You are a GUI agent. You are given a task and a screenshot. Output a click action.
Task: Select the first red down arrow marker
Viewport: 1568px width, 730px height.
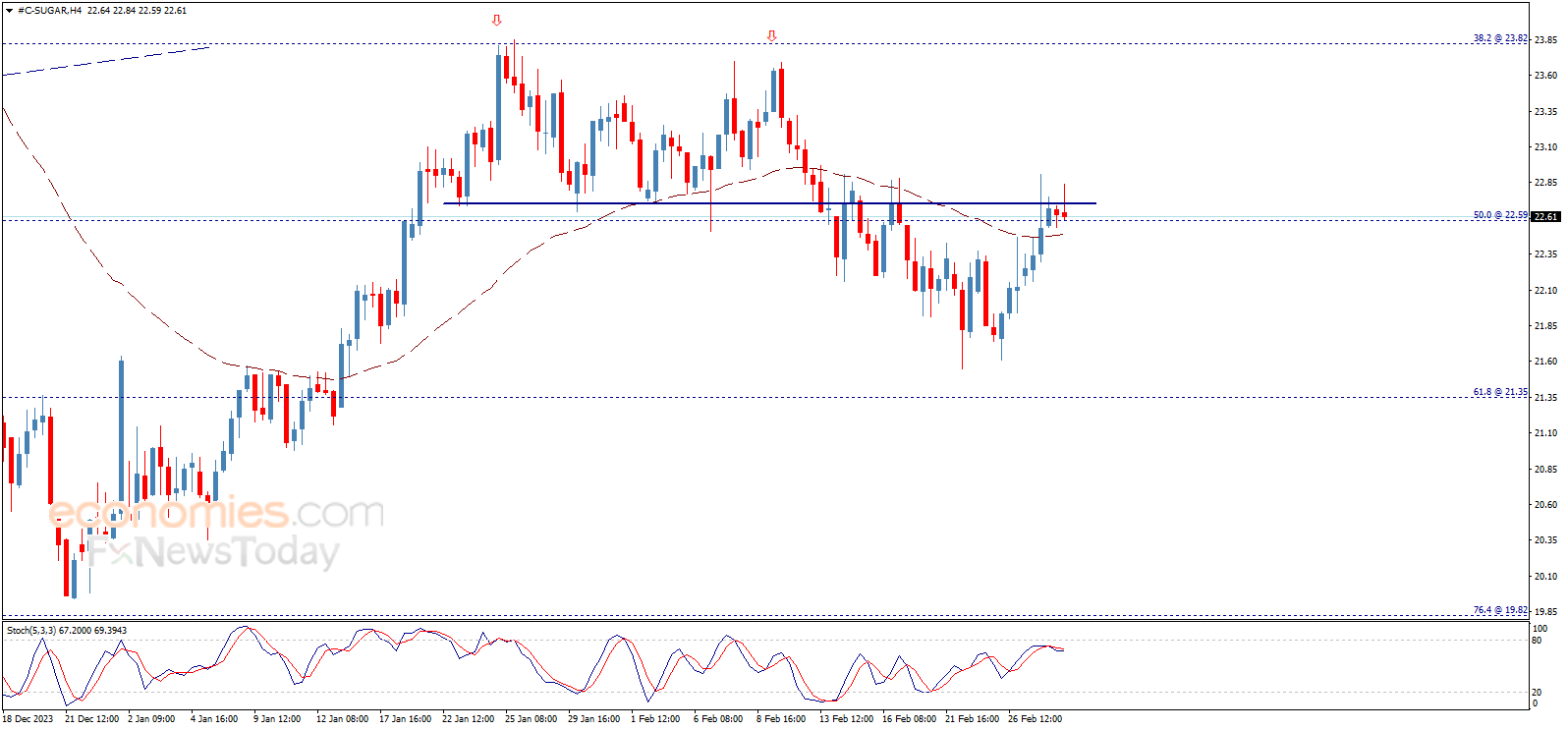[x=497, y=21]
